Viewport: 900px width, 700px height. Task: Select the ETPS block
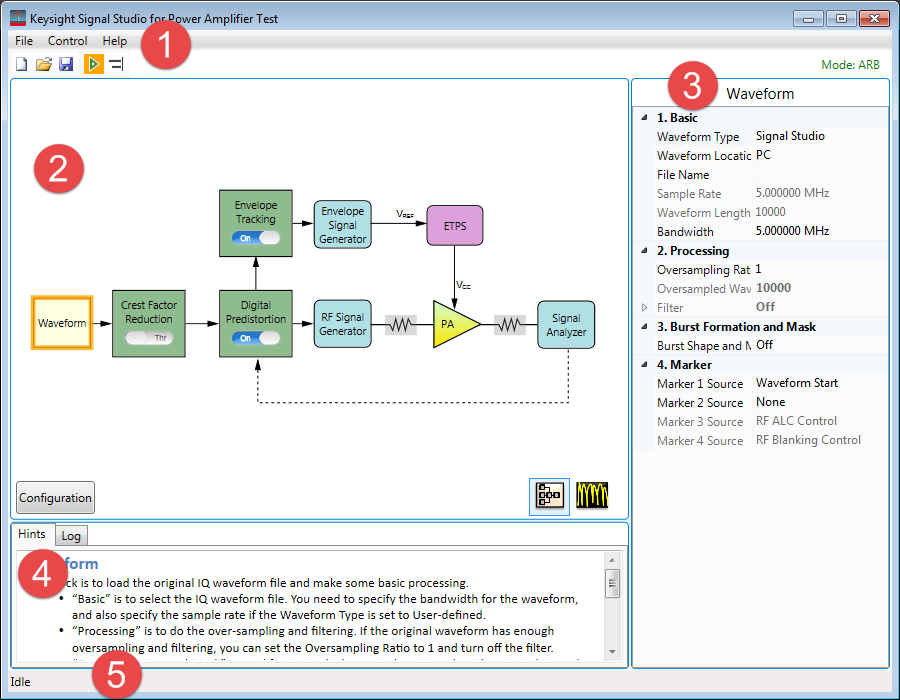click(x=455, y=225)
